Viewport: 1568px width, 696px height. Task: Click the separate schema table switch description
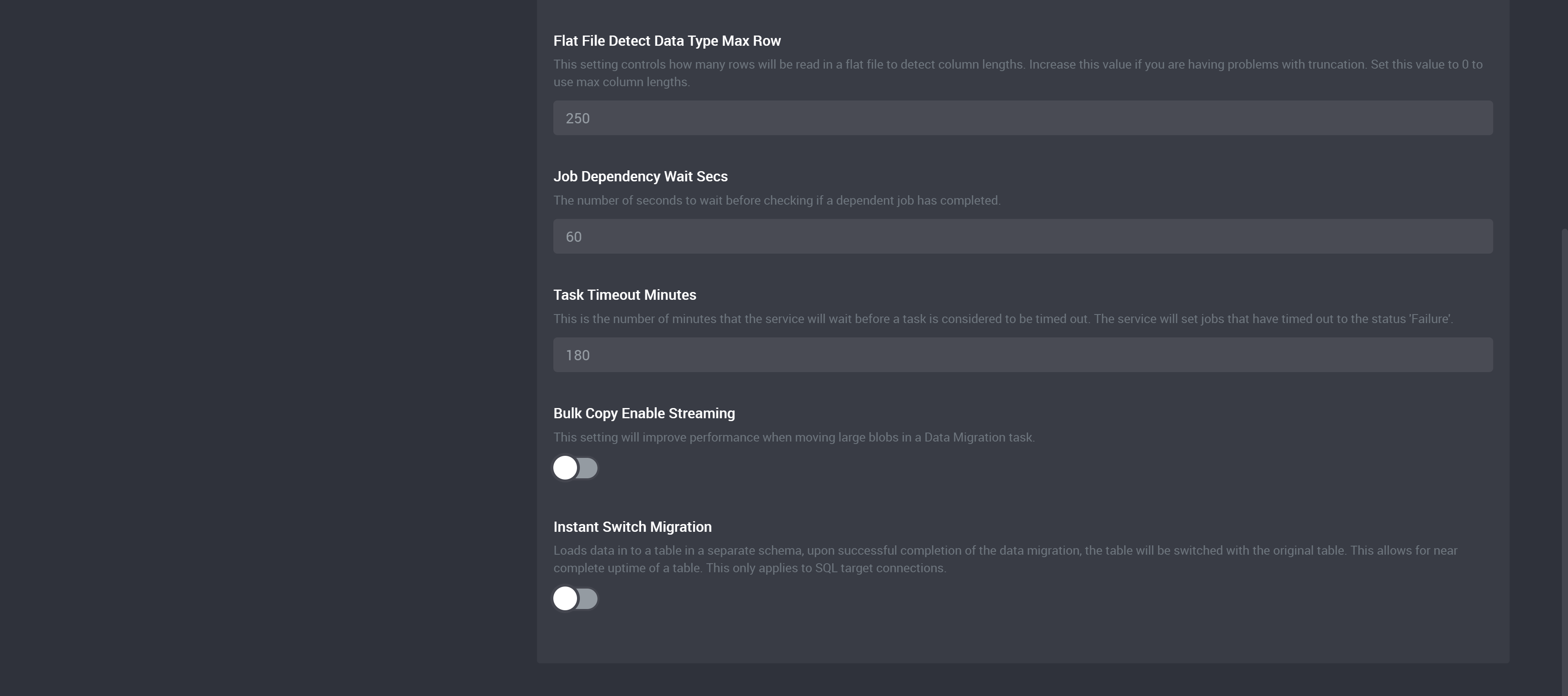click(x=1005, y=559)
